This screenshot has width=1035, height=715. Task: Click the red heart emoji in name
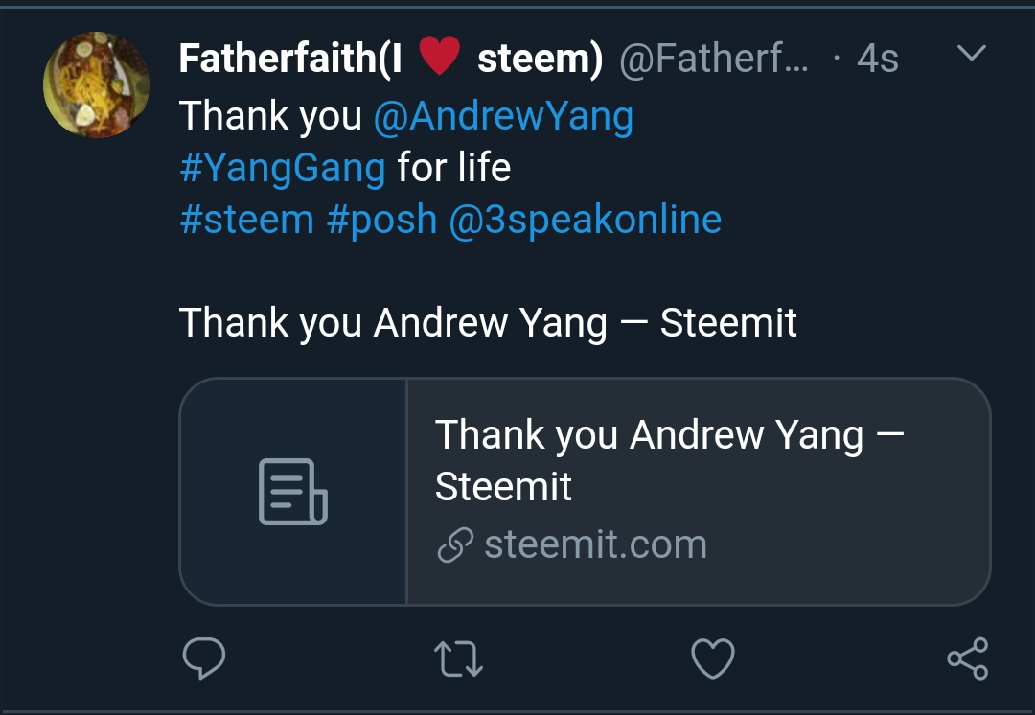pos(440,56)
